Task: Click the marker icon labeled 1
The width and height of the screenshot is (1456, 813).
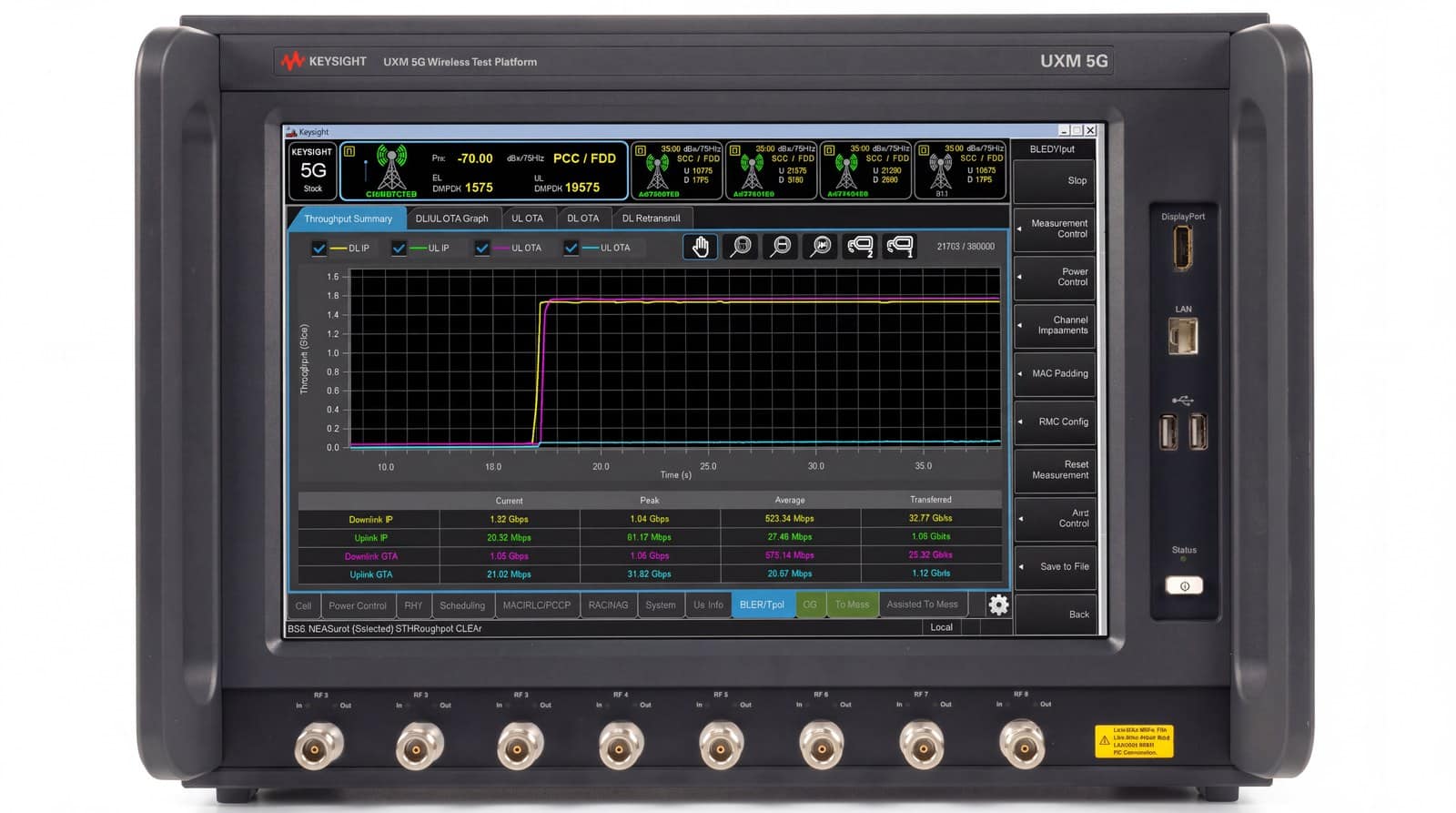Action: click(900, 247)
